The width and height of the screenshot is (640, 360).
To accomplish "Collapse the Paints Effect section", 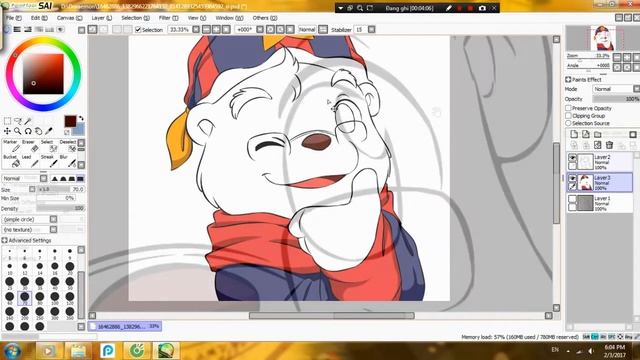I will pyautogui.click(x=583, y=79).
